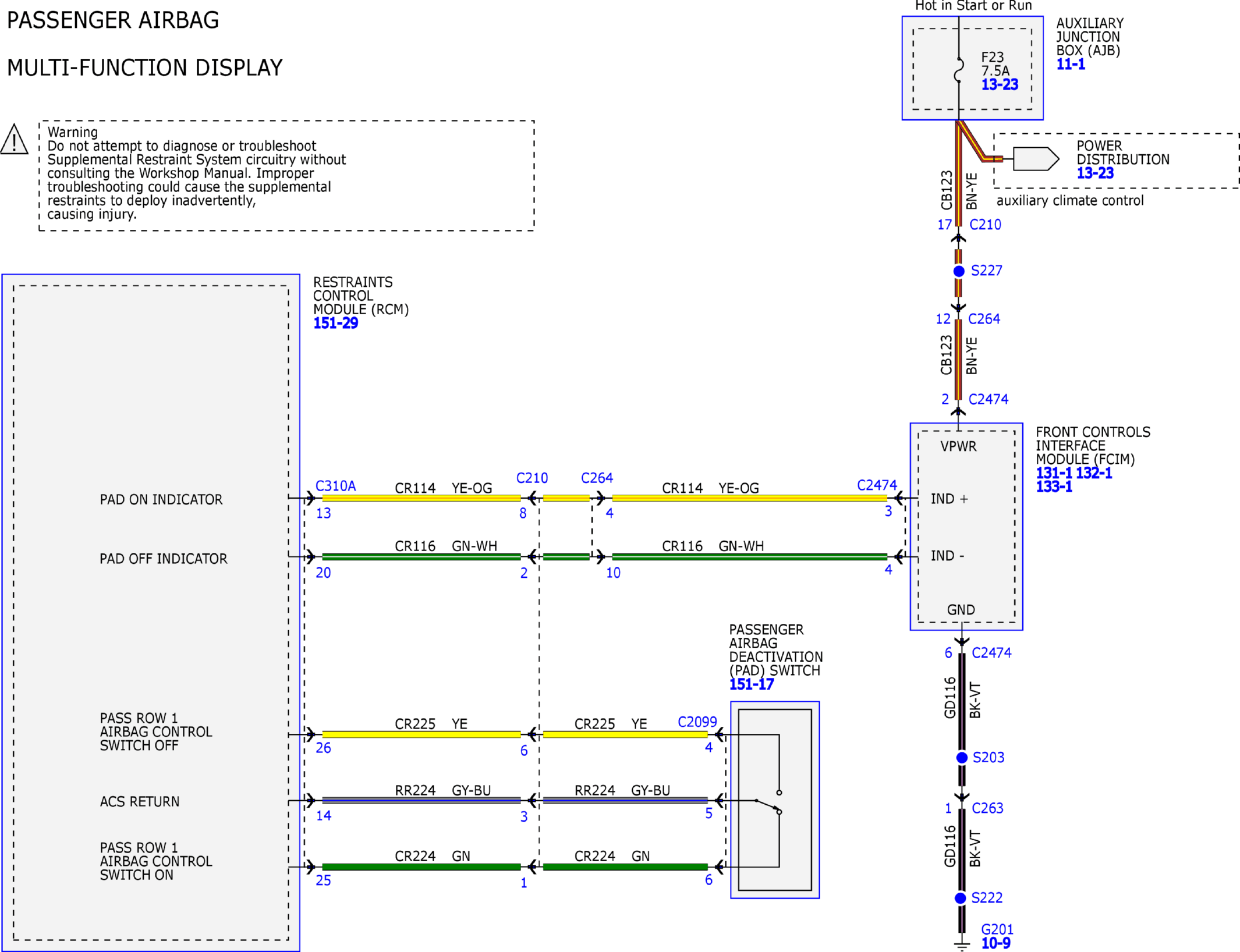1240x952 pixels.
Task: Select the PAD OFF INDICATOR label
Action: (164, 559)
